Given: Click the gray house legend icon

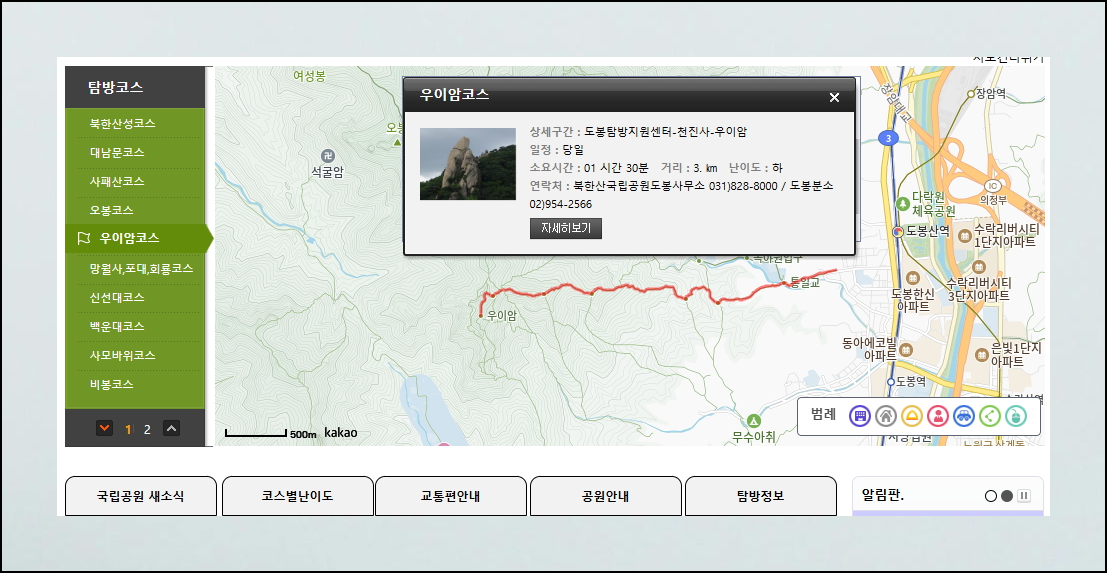Looking at the screenshot, I should coord(885,416).
